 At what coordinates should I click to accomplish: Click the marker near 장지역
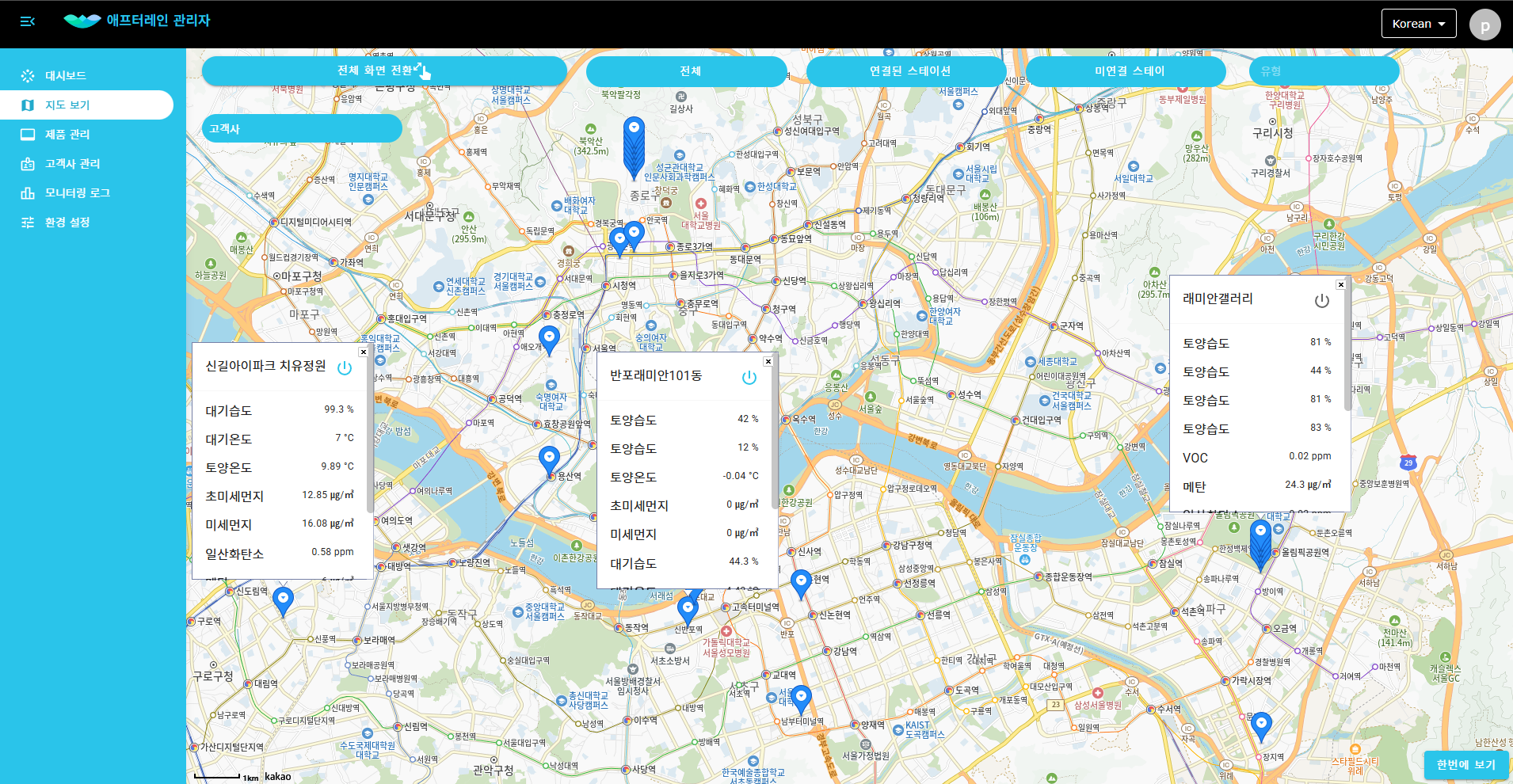point(1261,727)
